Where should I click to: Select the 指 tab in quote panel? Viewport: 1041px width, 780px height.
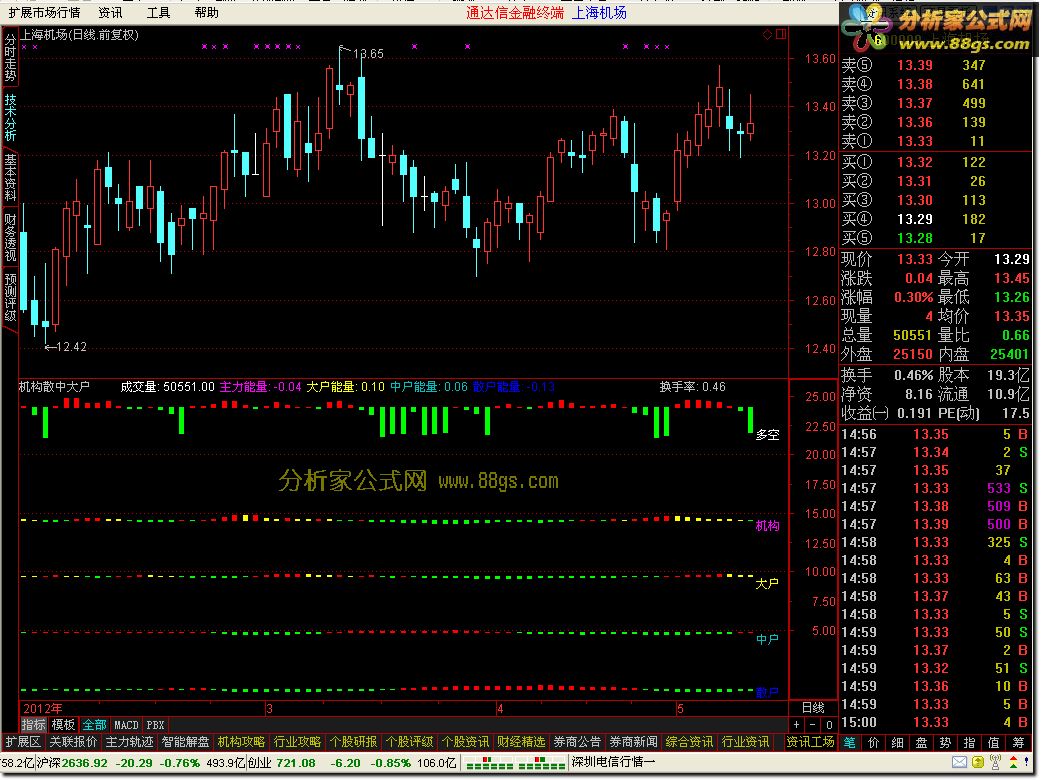969,743
